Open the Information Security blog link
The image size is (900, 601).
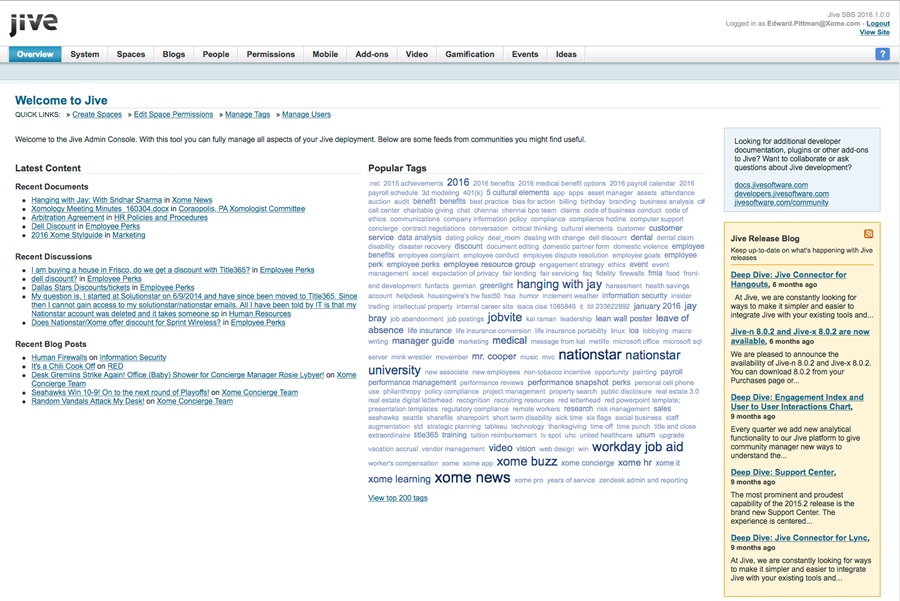[x=133, y=357]
